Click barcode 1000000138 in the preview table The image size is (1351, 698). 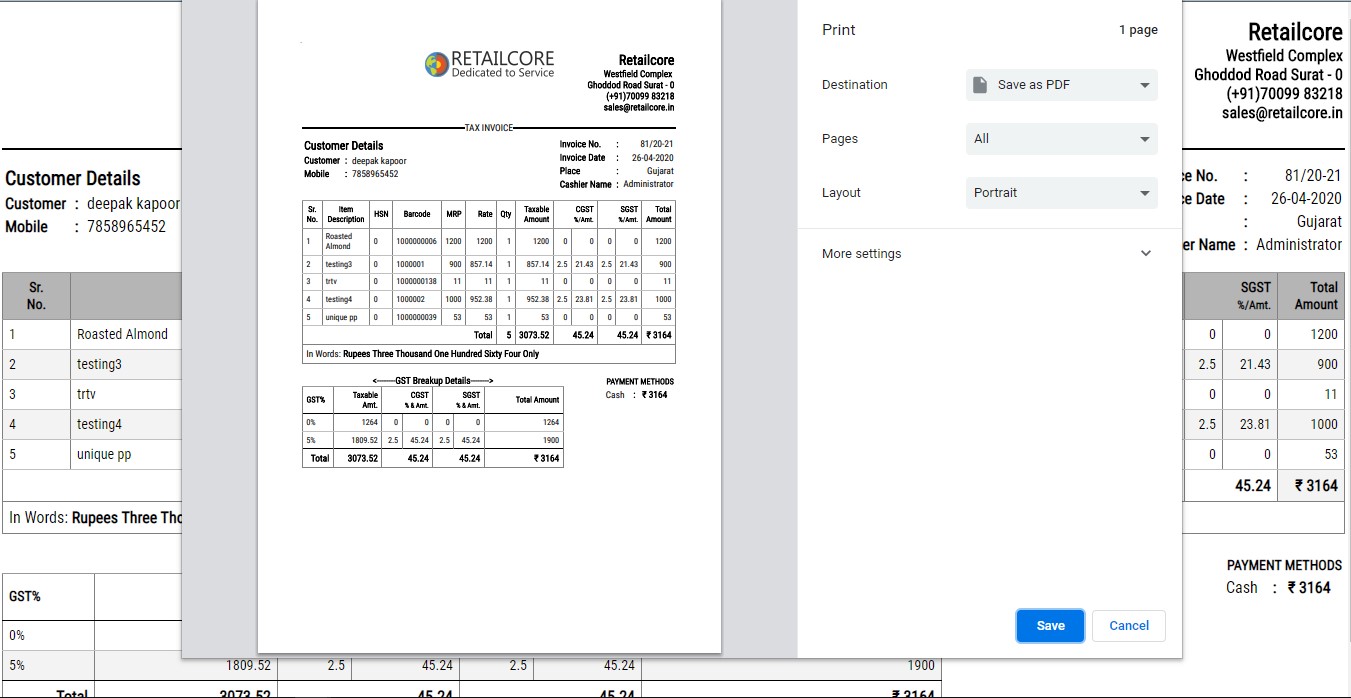[417, 282]
